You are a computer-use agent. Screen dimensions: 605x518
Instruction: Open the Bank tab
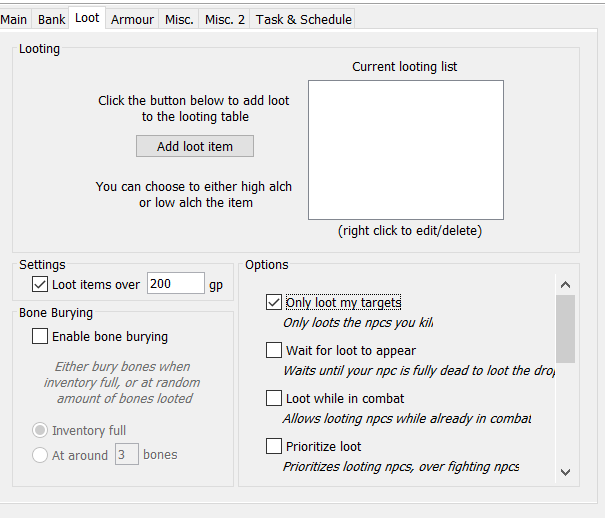[51, 19]
